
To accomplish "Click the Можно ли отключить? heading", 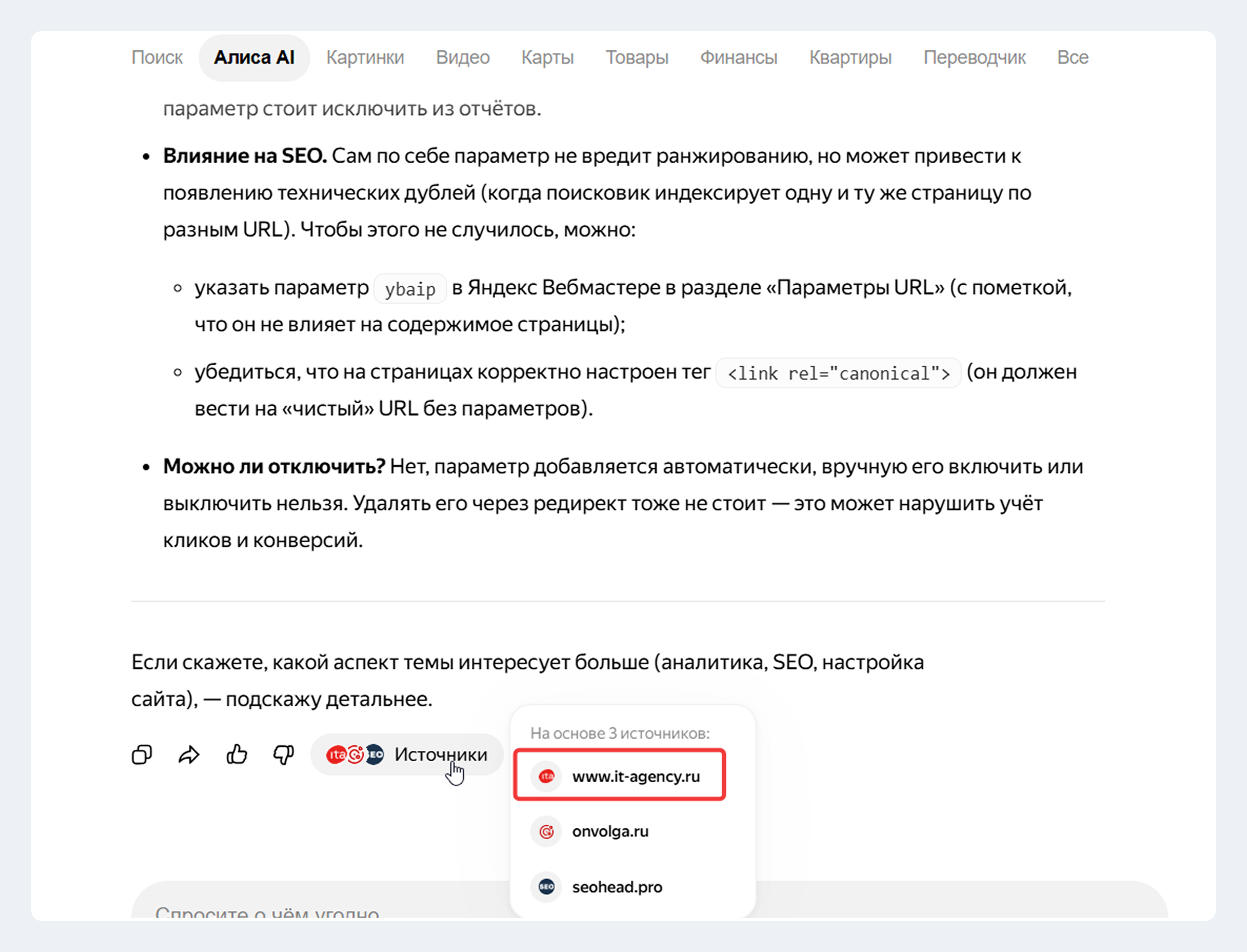I will click(274, 466).
